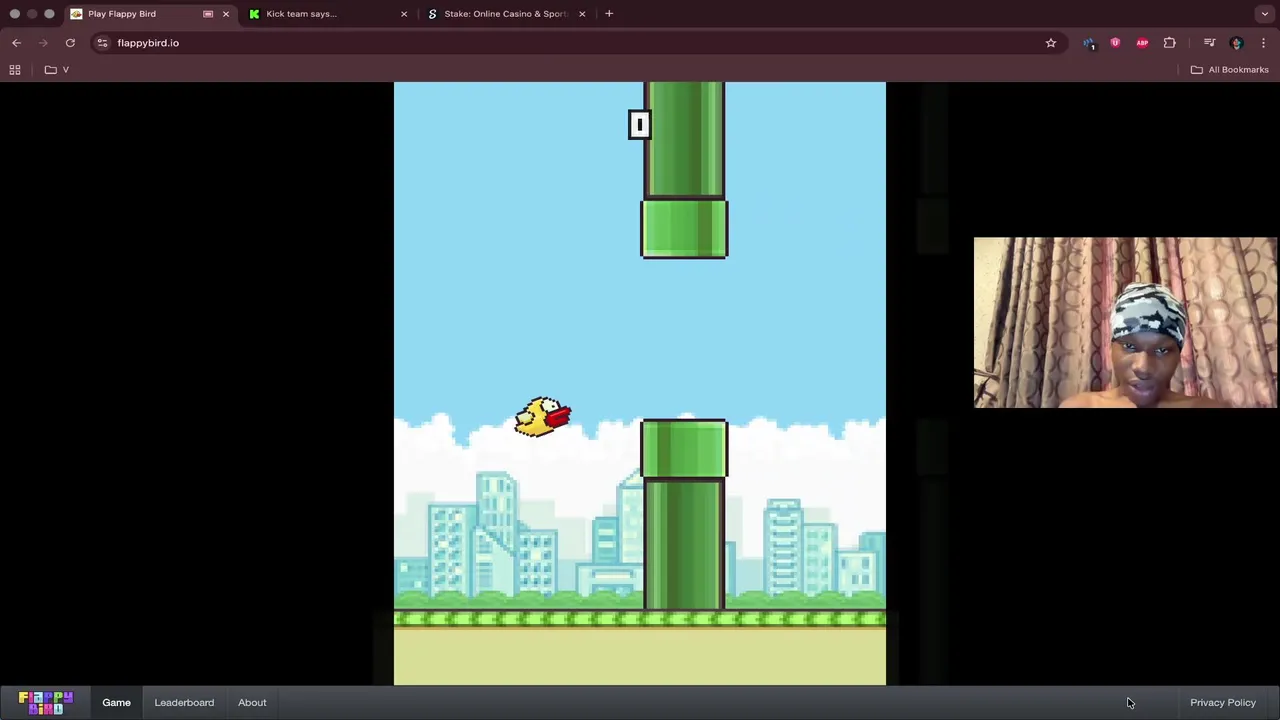1280x720 pixels.
Task: Close the Kick team says tab
Action: click(404, 14)
